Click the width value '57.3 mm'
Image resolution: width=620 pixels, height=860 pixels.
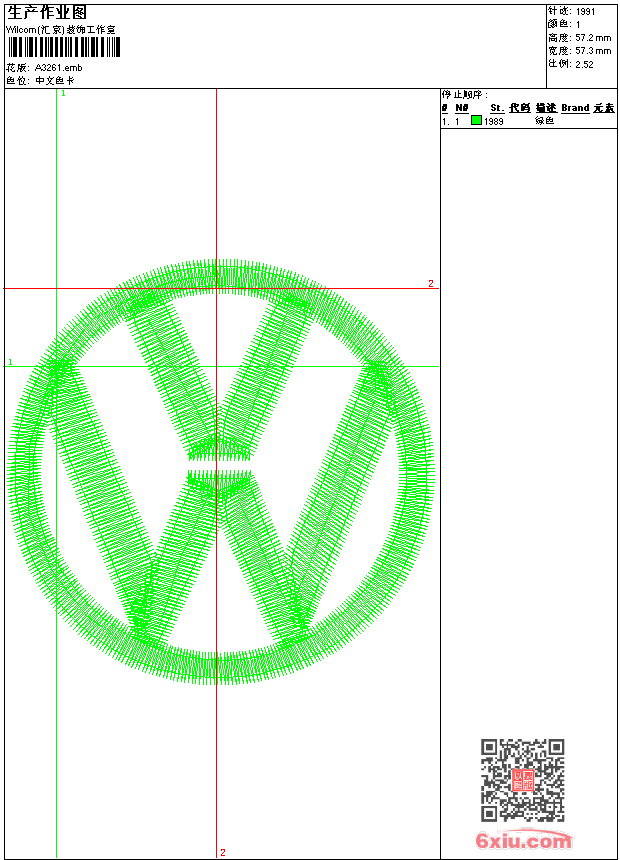pos(593,51)
